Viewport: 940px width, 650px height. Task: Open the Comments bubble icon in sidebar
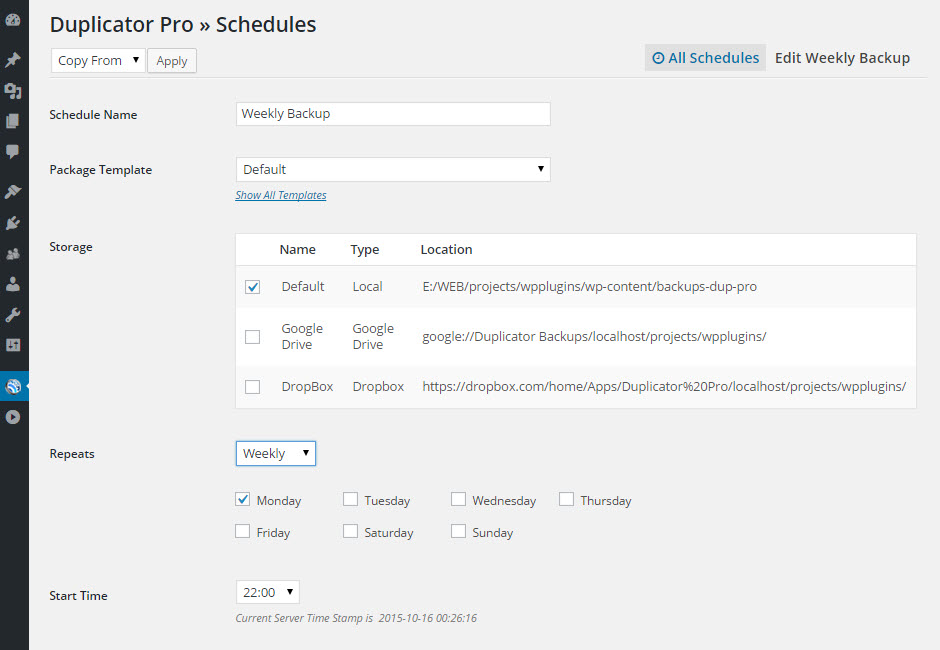13,151
